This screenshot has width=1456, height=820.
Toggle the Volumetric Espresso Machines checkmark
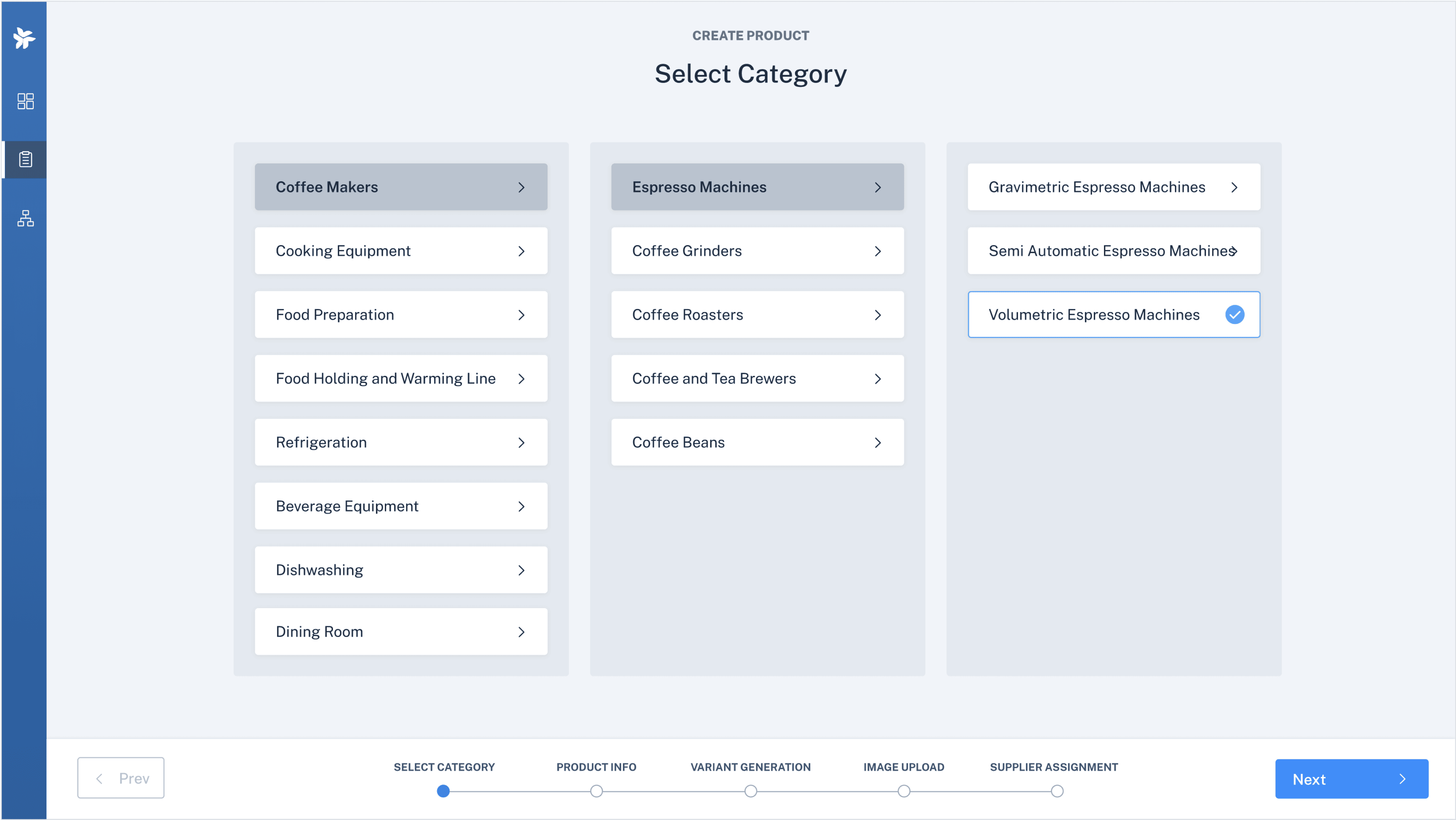point(1234,315)
